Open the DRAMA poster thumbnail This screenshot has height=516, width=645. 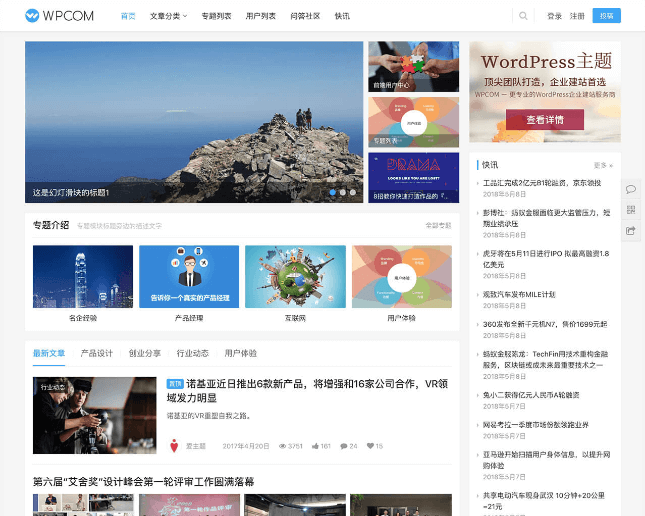click(414, 178)
